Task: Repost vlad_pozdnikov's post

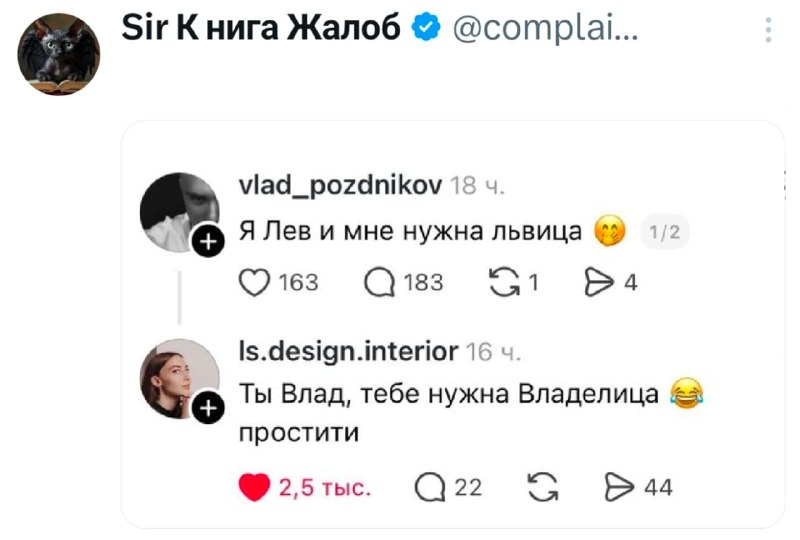Action: coord(502,283)
